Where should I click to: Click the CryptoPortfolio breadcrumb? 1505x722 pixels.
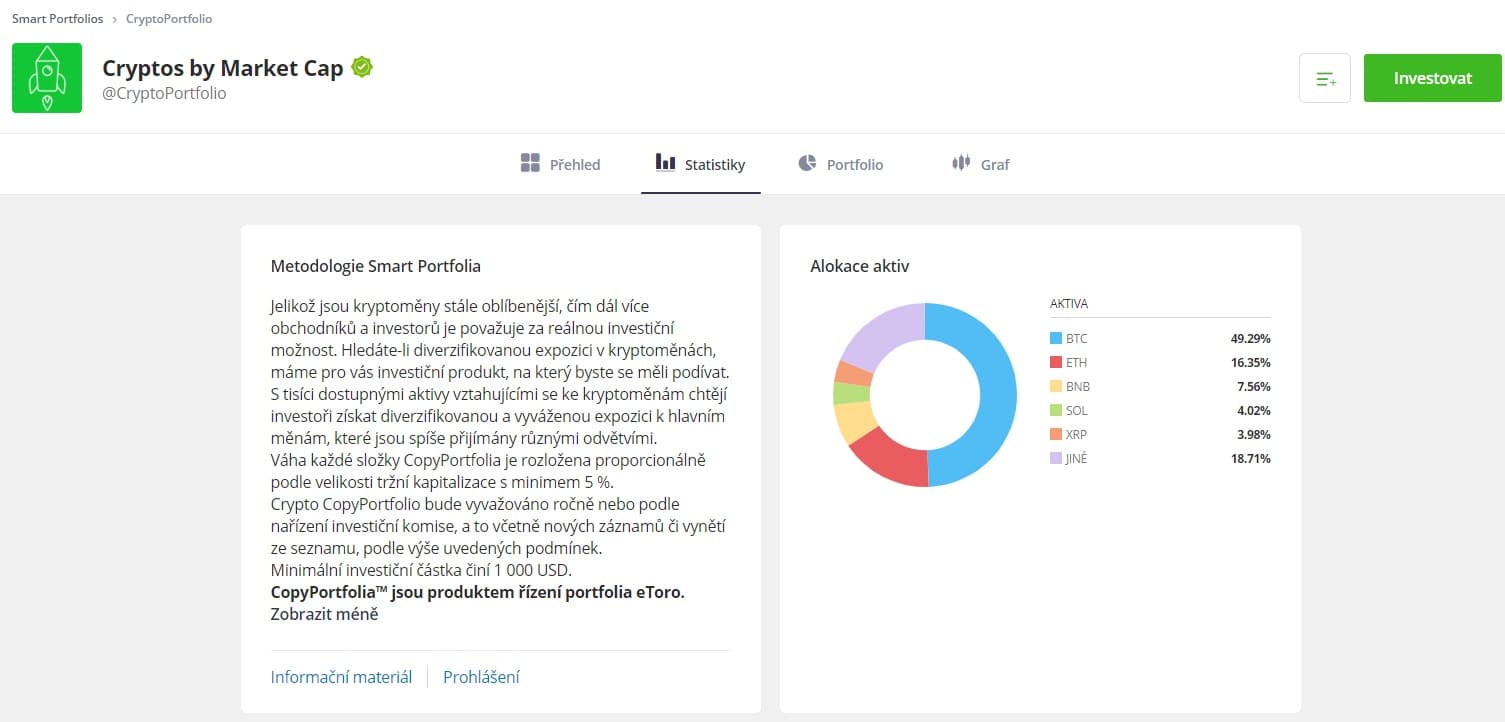click(169, 19)
